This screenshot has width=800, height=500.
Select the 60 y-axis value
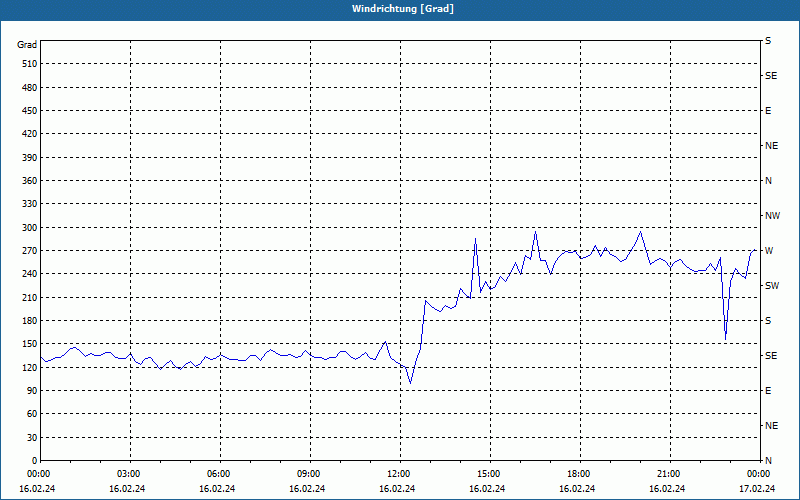point(32,413)
